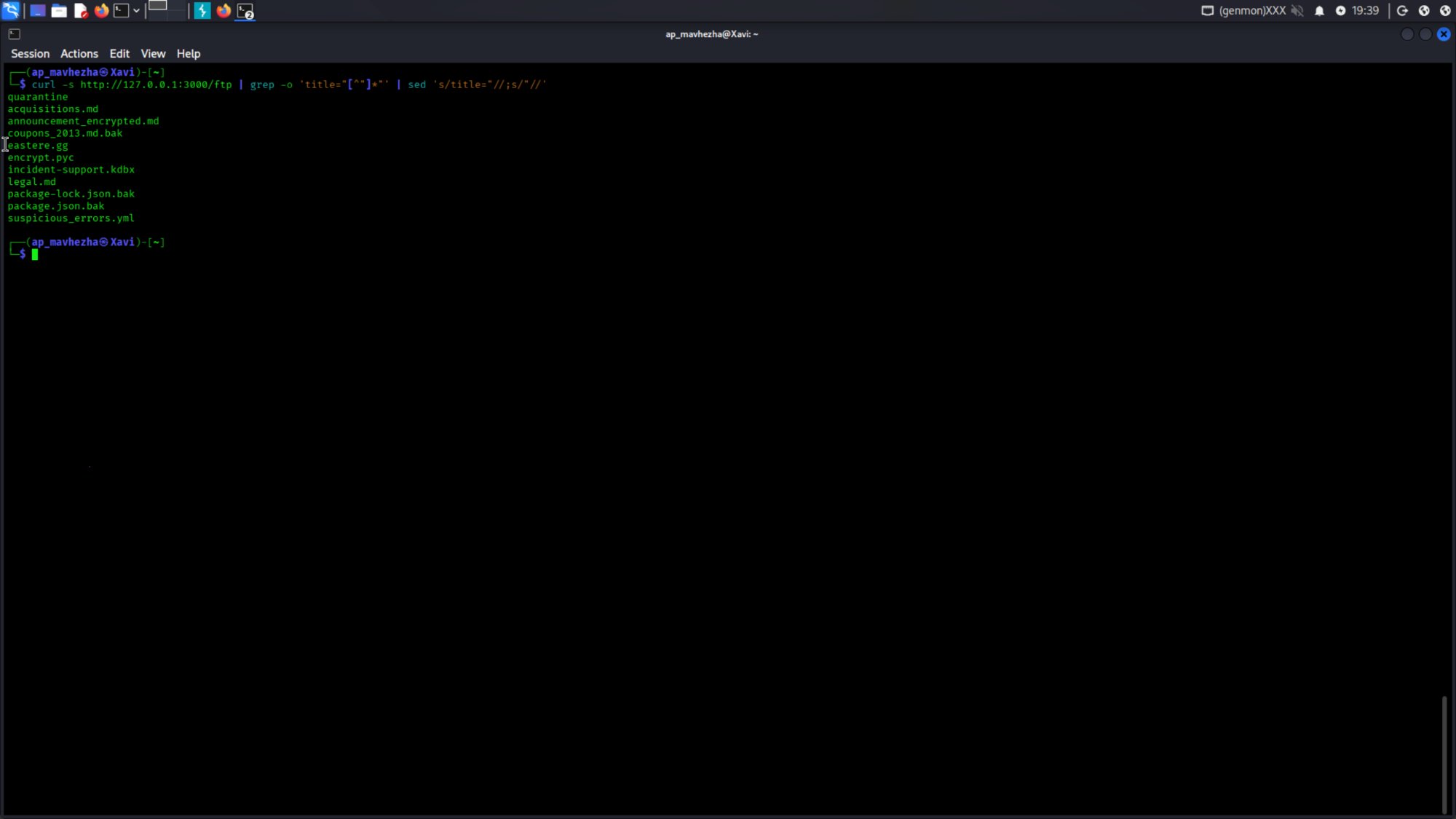Focus the running Firefox window beside lightning app
This screenshot has width=1456, height=819.
[x=223, y=11]
